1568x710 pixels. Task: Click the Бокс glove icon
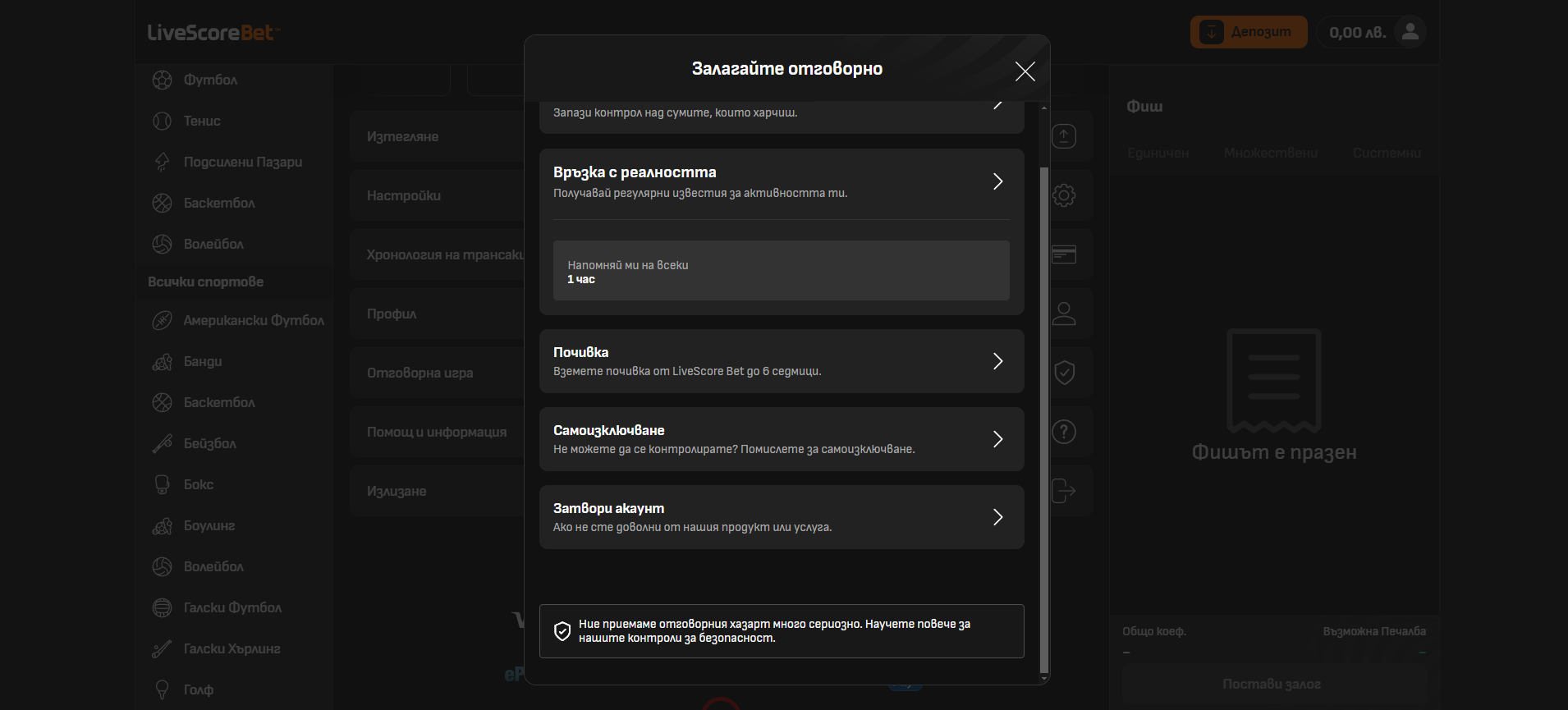(163, 484)
